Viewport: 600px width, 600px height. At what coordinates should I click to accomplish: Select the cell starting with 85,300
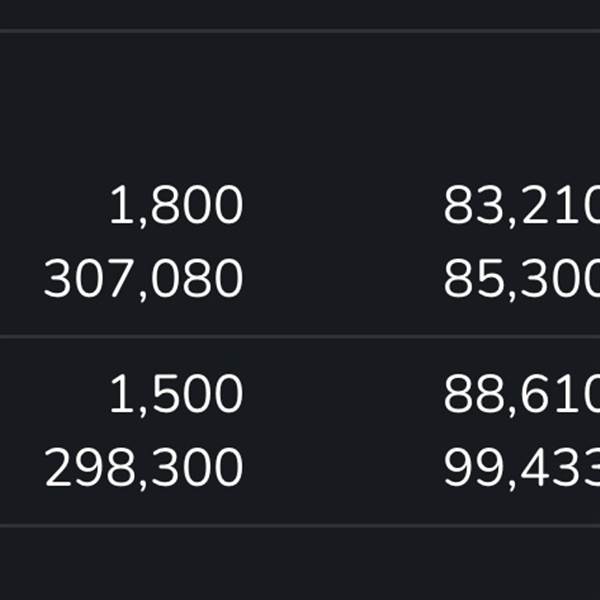pyautogui.click(x=520, y=279)
